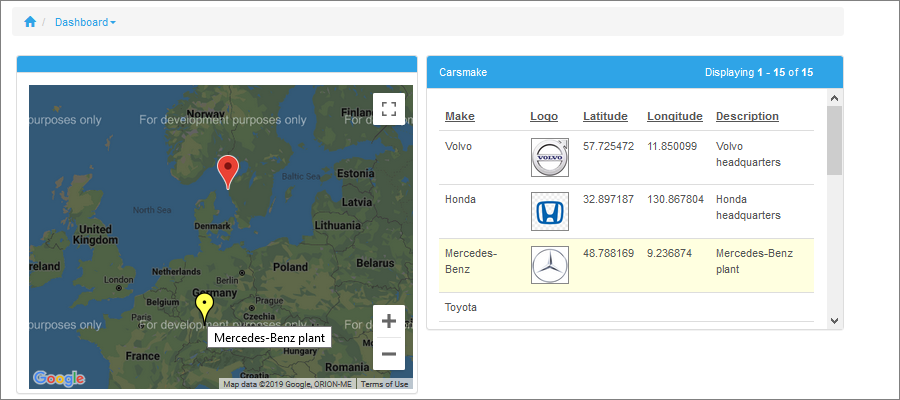
Task: Click the Mercedes-Benz plant map tooltip
Action: pos(269,338)
